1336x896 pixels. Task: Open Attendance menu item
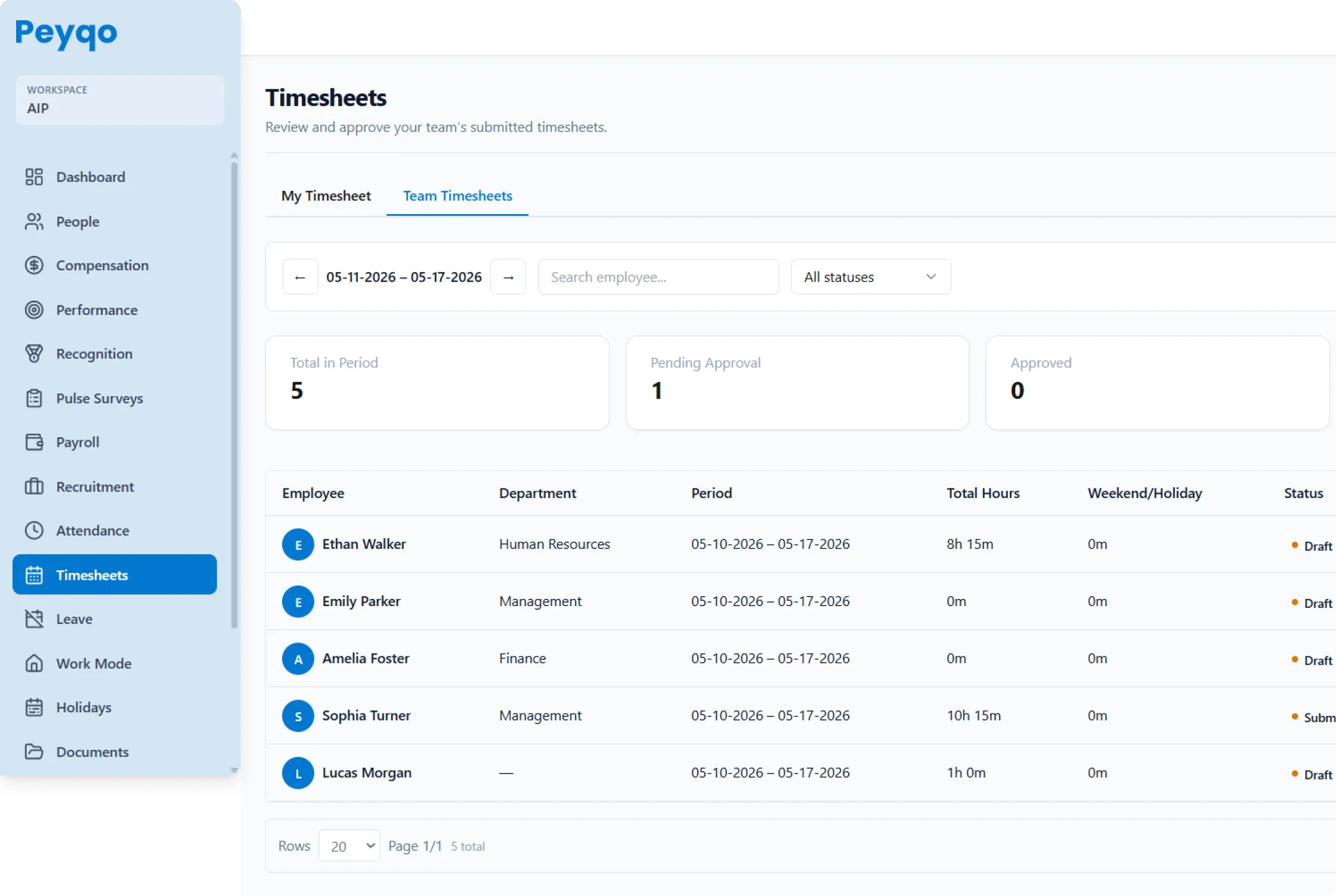[x=115, y=530]
